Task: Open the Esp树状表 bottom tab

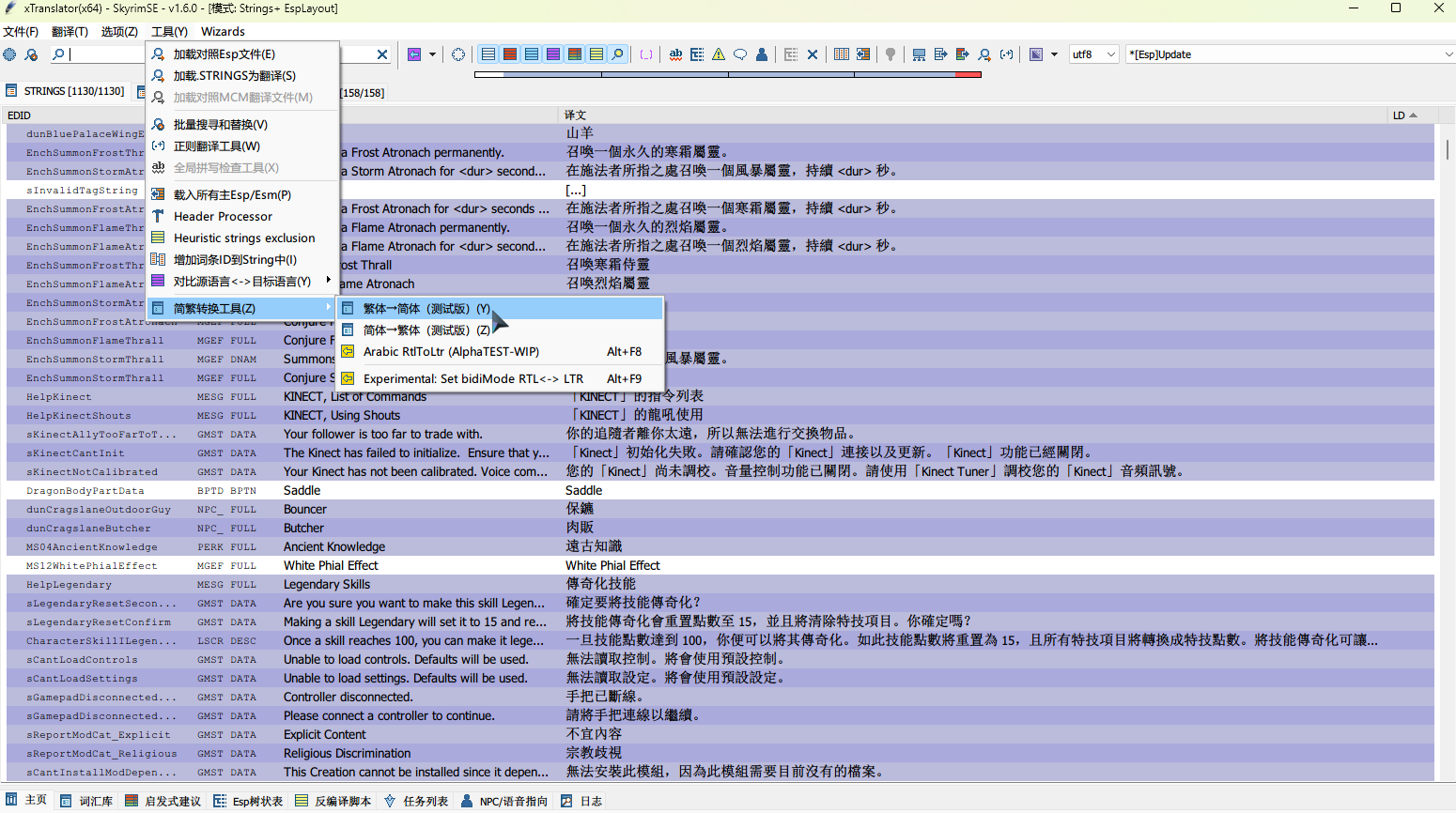Action: click(x=248, y=801)
